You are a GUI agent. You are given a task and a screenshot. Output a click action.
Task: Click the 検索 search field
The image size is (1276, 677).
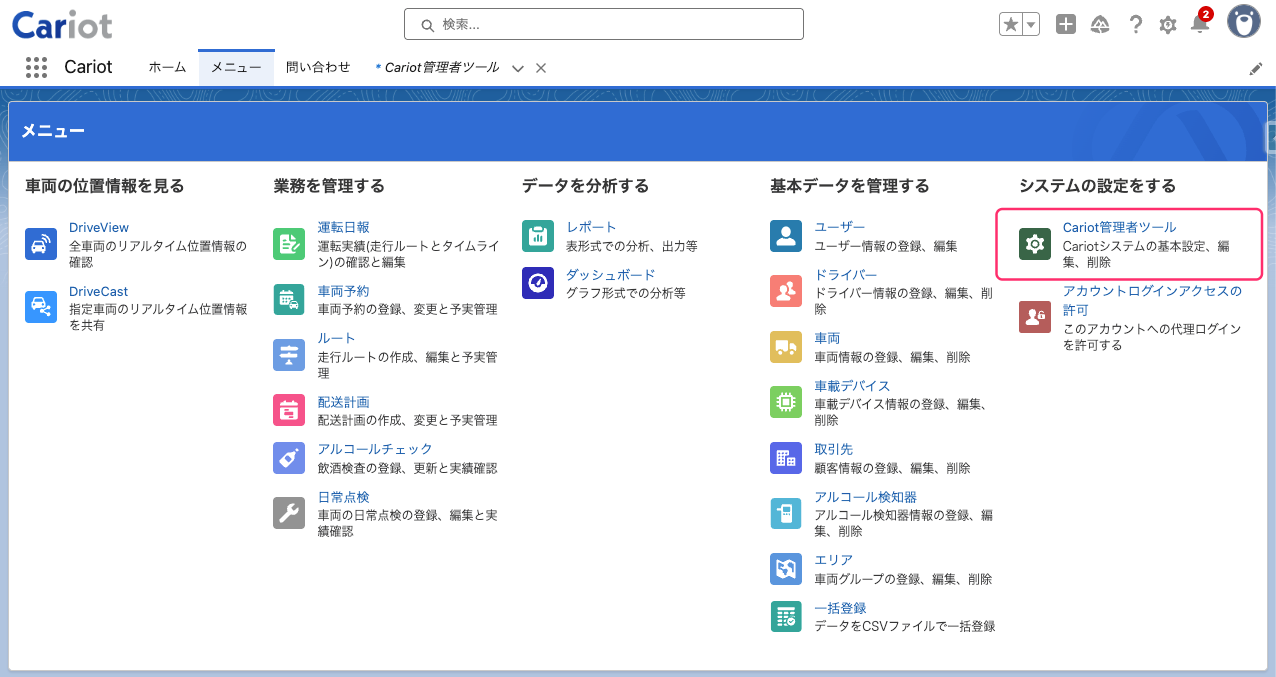point(604,24)
